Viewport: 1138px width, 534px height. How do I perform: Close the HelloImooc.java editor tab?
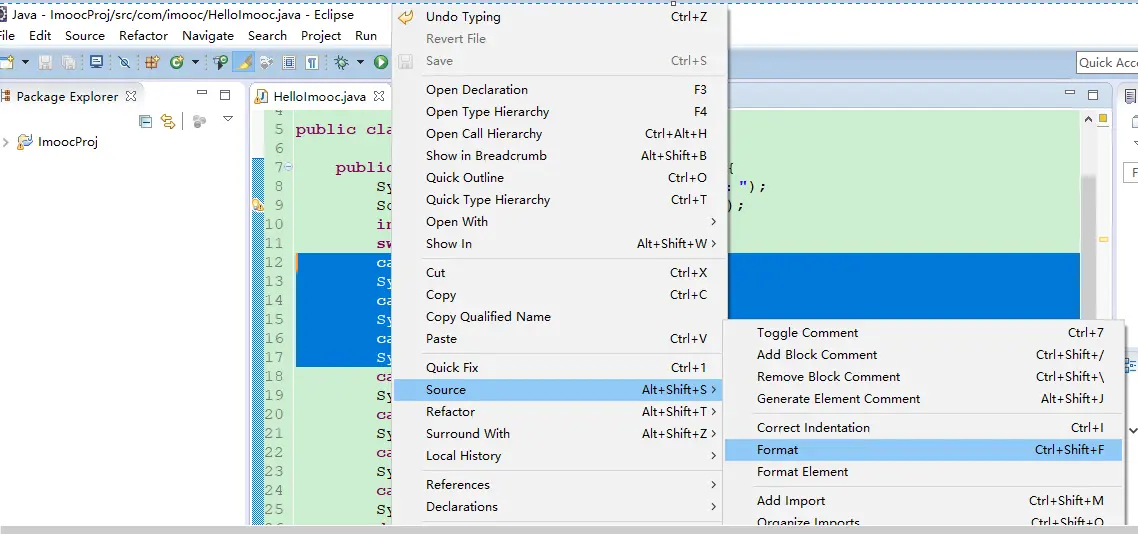pos(379,97)
